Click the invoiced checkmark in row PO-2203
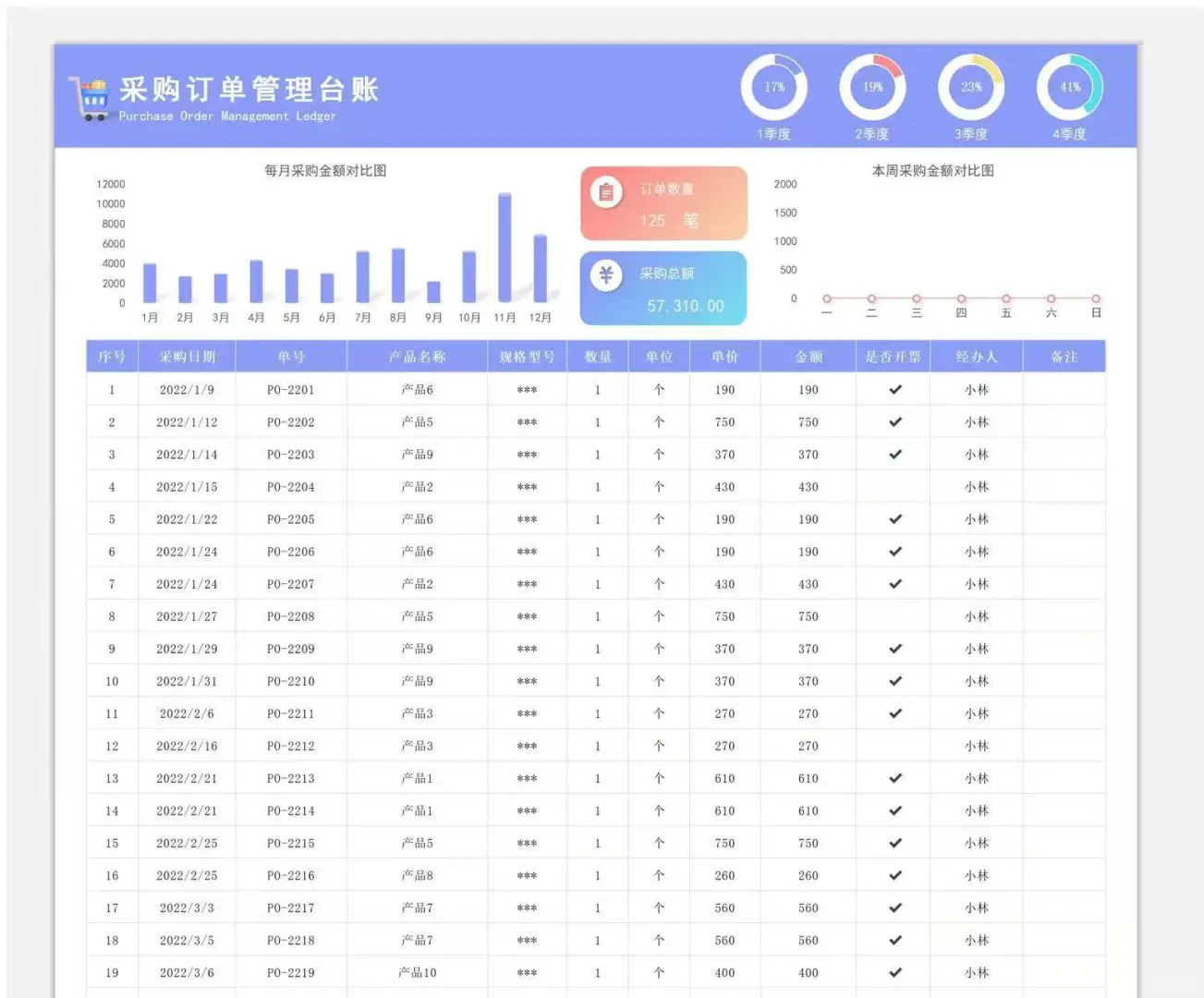This screenshot has height=998, width=1204. tap(894, 455)
